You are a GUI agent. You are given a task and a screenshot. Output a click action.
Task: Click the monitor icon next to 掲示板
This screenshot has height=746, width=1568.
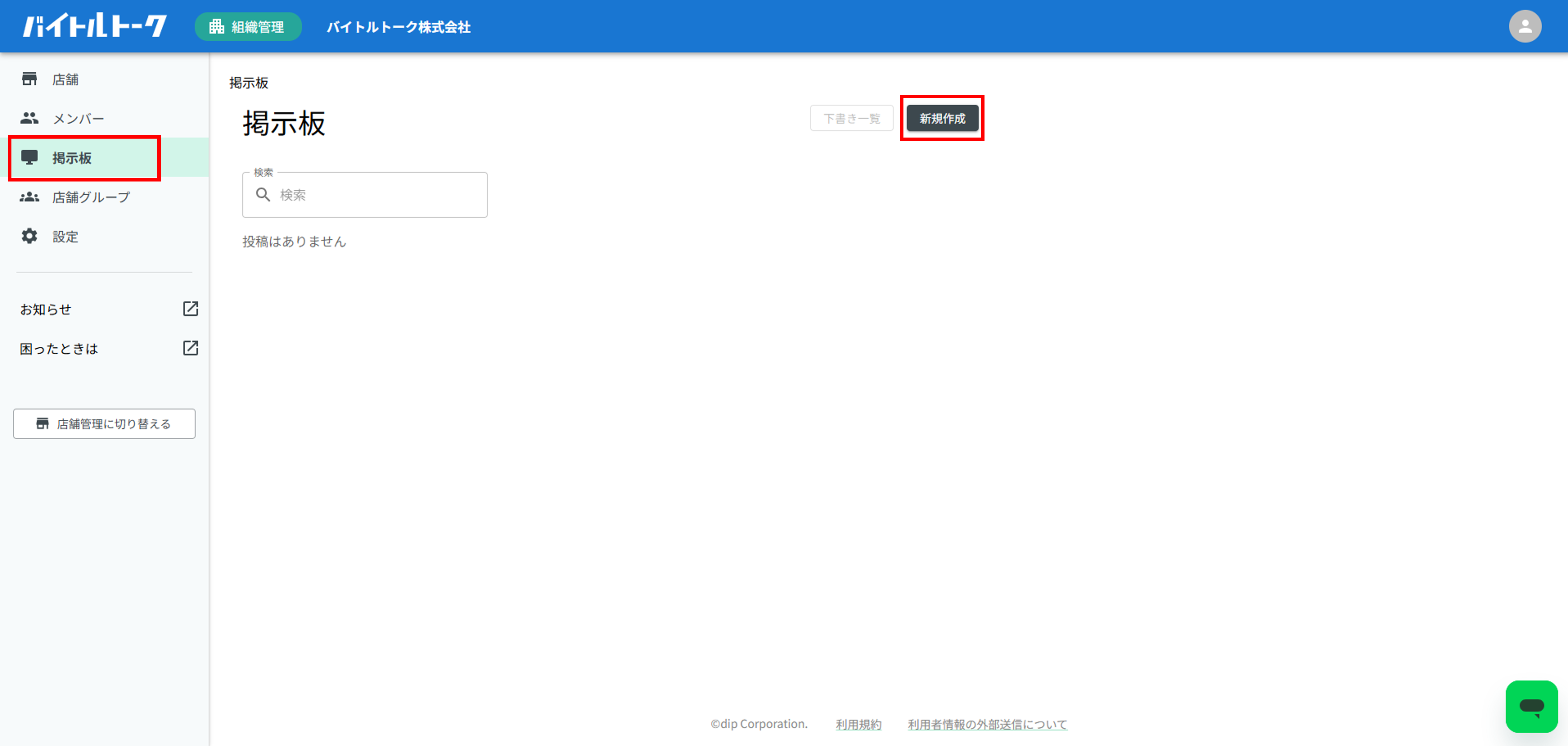29,158
